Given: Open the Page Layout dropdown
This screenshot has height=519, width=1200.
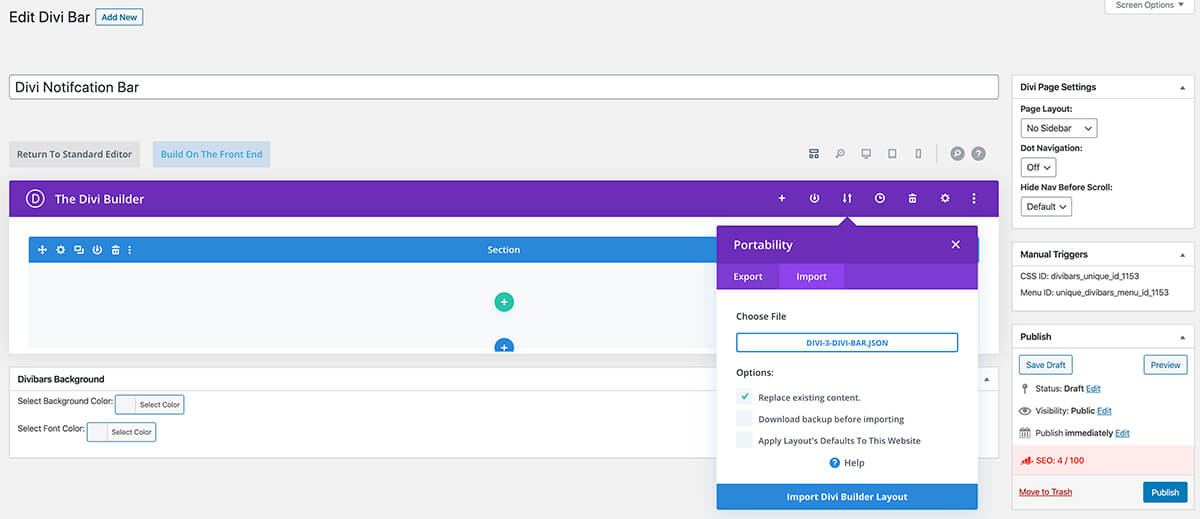Looking at the screenshot, I should pos(1058,128).
